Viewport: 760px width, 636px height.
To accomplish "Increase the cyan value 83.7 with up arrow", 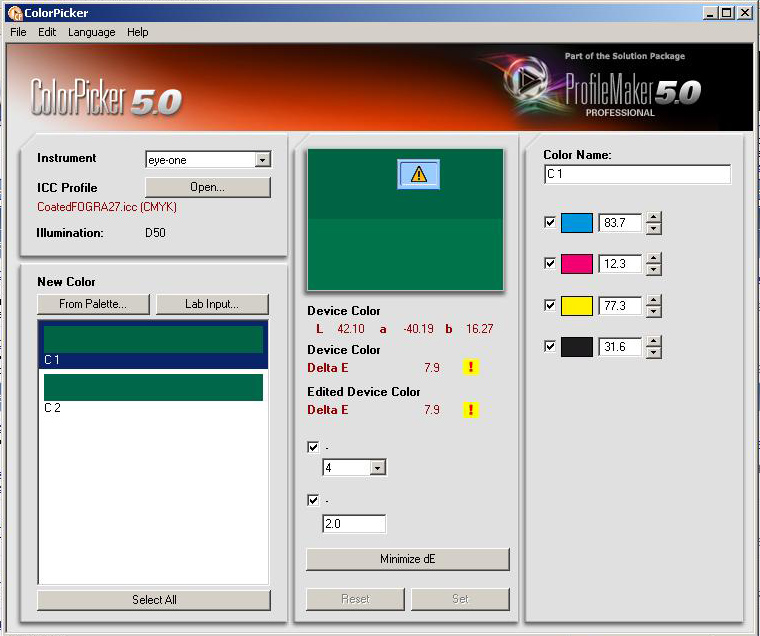I will point(654,218).
